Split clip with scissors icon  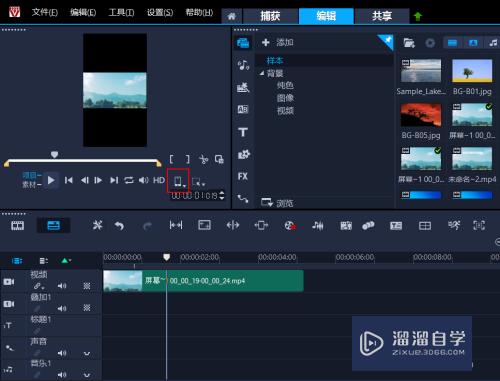tap(203, 159)
